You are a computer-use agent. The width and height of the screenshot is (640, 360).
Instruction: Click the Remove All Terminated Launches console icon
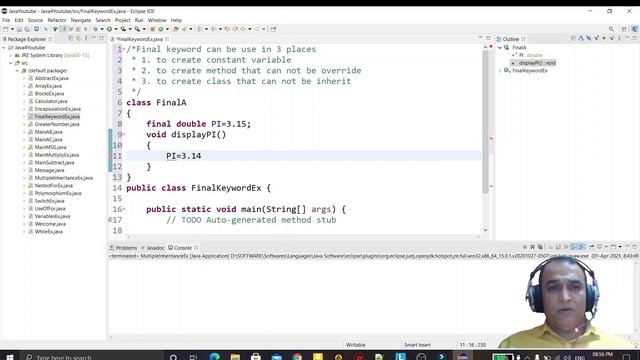[x=540, y=247]
